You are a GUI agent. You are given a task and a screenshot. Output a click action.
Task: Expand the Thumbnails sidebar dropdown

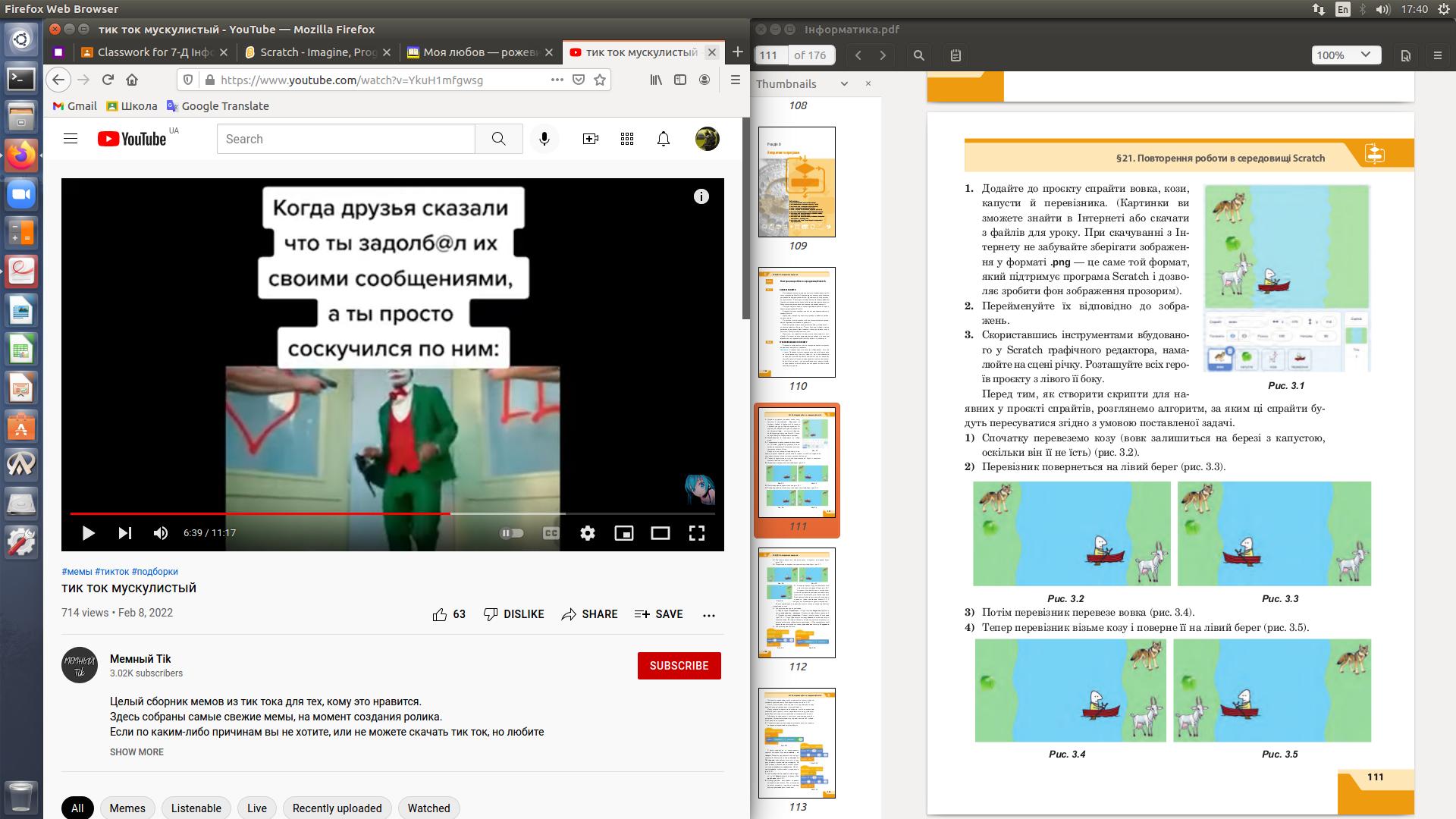pos(844,84)
